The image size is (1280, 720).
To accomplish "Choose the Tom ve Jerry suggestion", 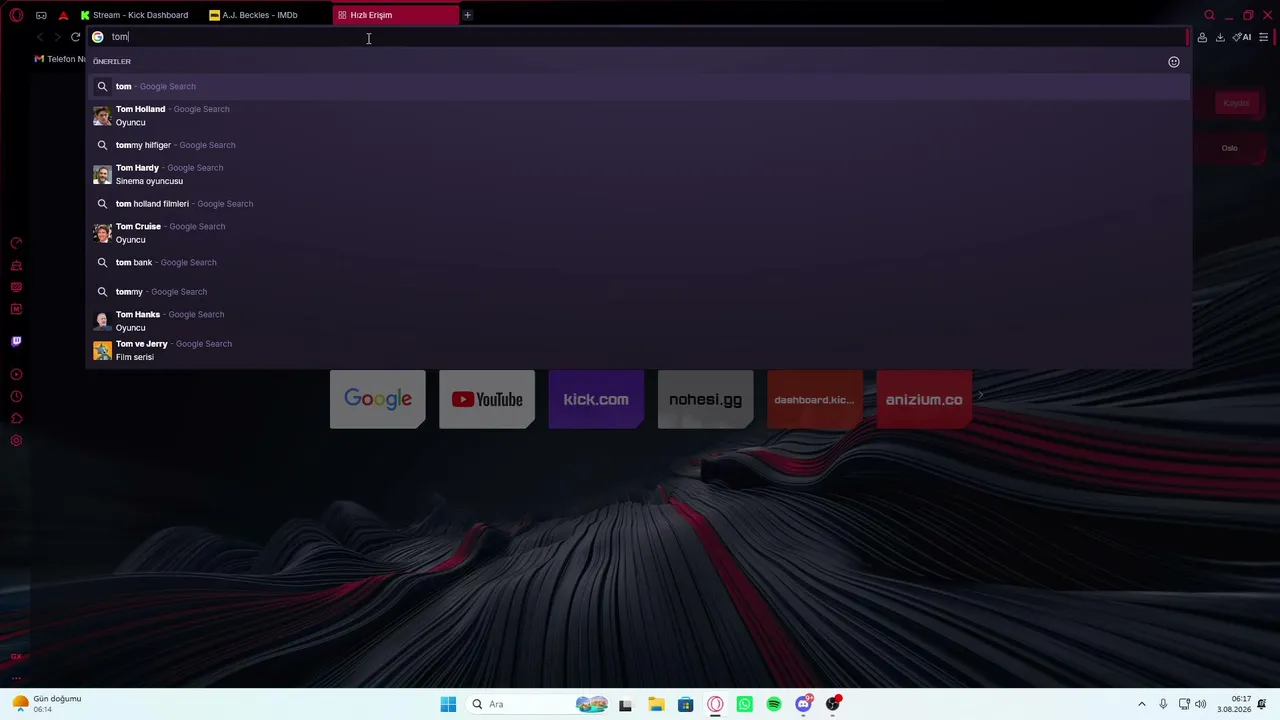I will point(638,350).
